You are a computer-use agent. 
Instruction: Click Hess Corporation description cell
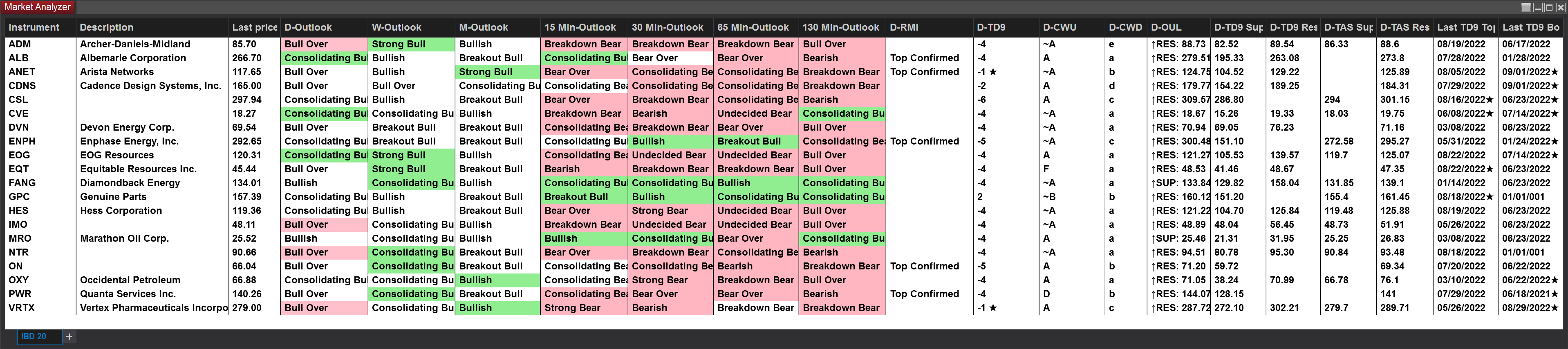click(152, 210)
